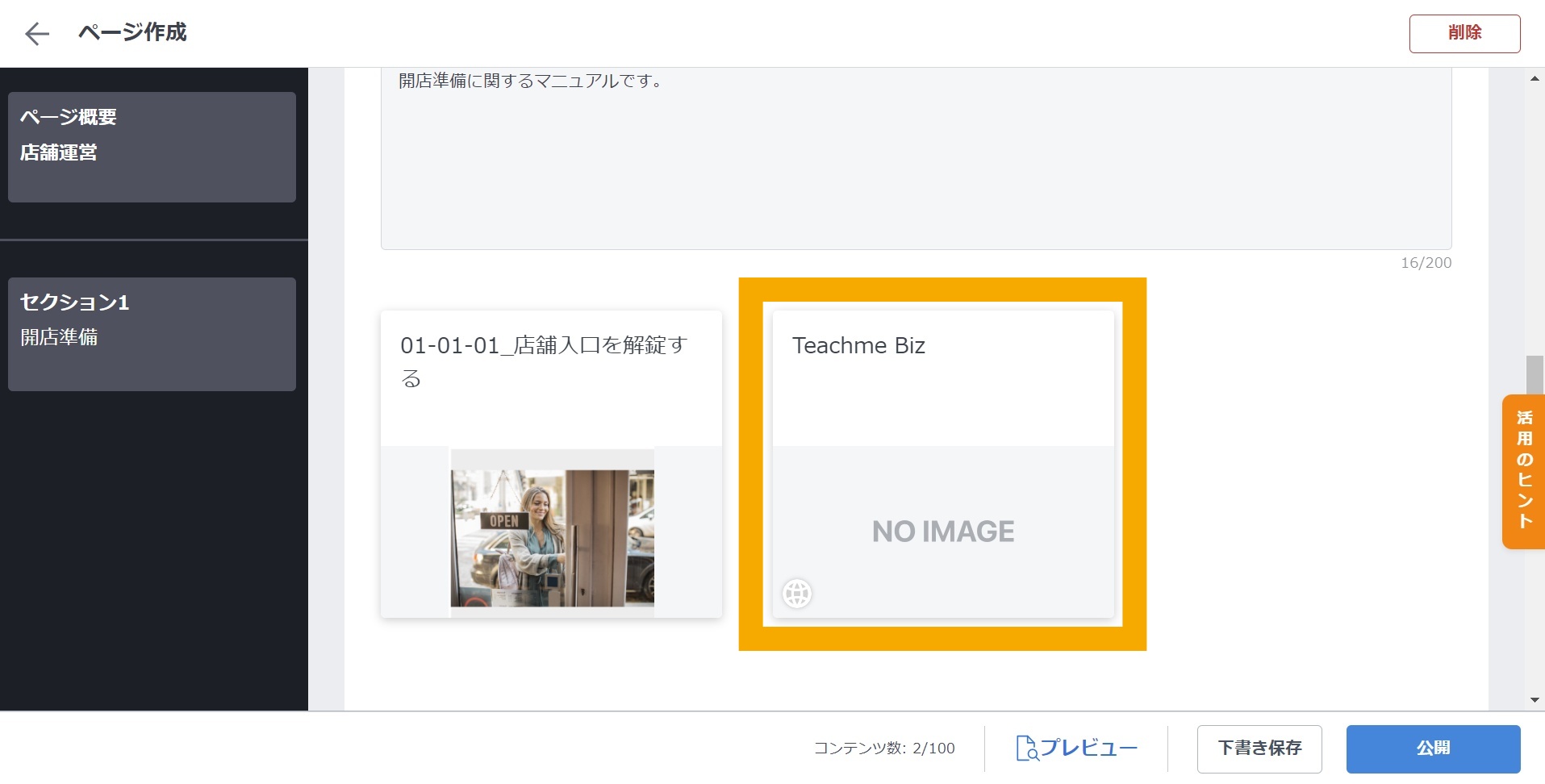Select ページ概要 店舗運営 in sidebar
This screenshot has width=1545, height=784.
point(152,147)
